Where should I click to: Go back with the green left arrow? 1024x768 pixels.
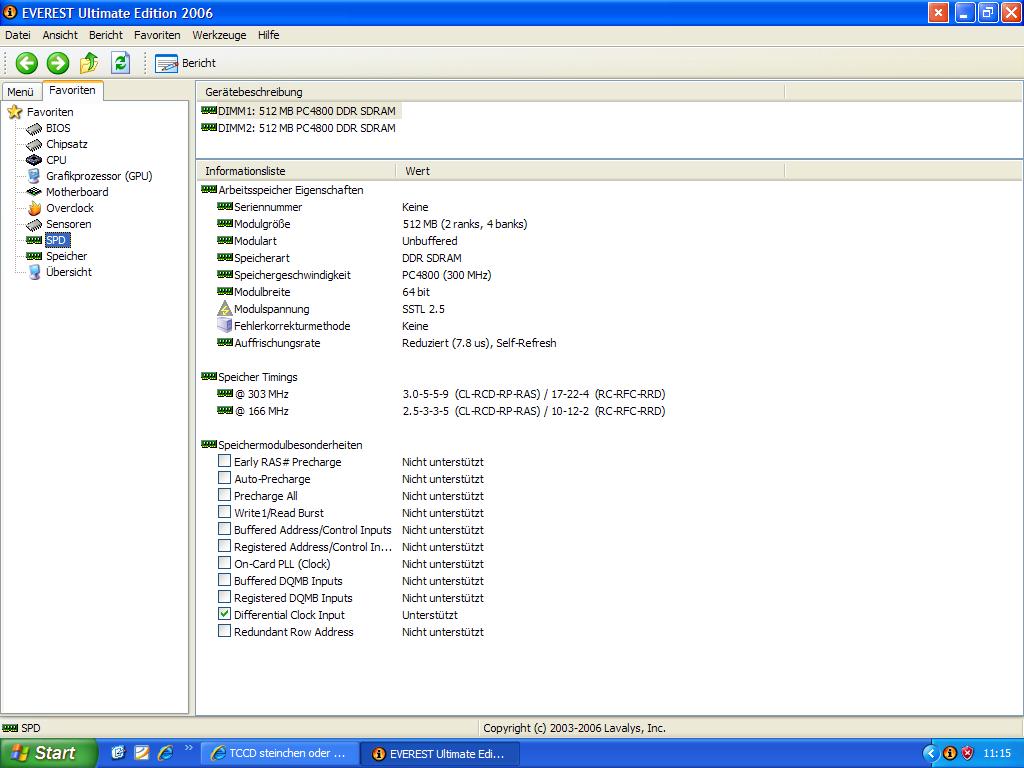point(27,63)
